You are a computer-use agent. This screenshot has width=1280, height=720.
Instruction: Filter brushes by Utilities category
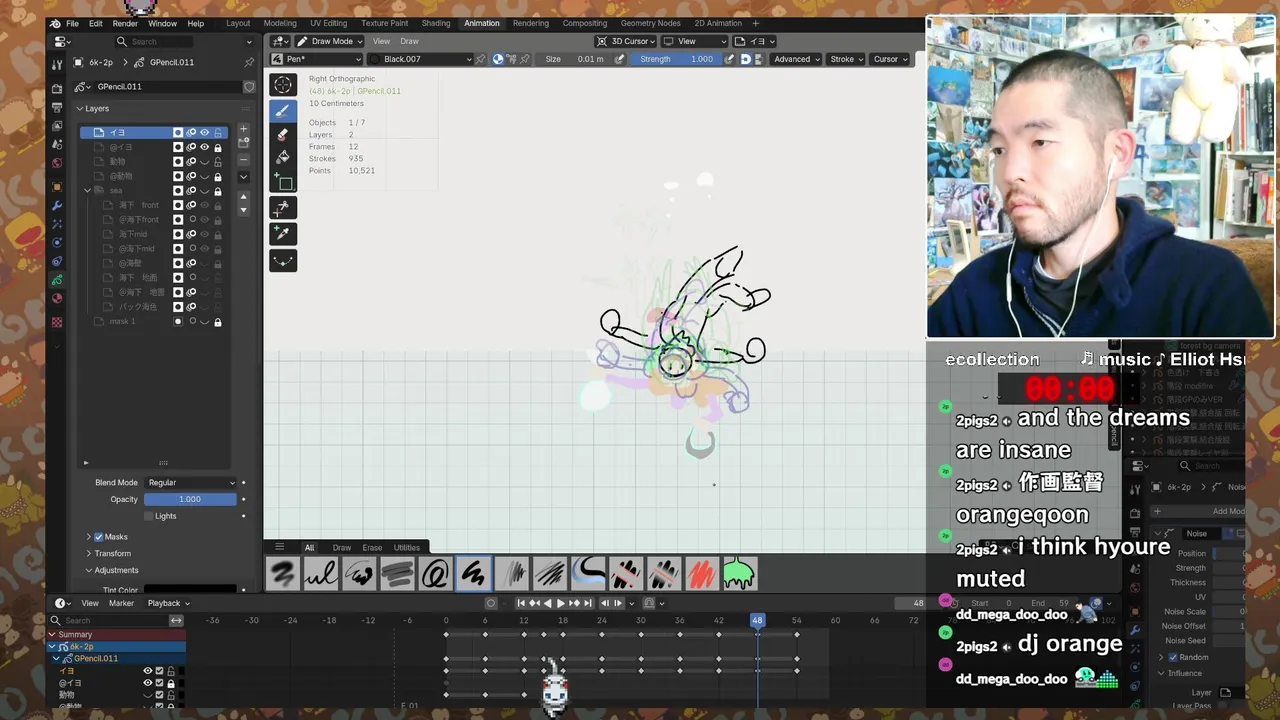[406, 547]
